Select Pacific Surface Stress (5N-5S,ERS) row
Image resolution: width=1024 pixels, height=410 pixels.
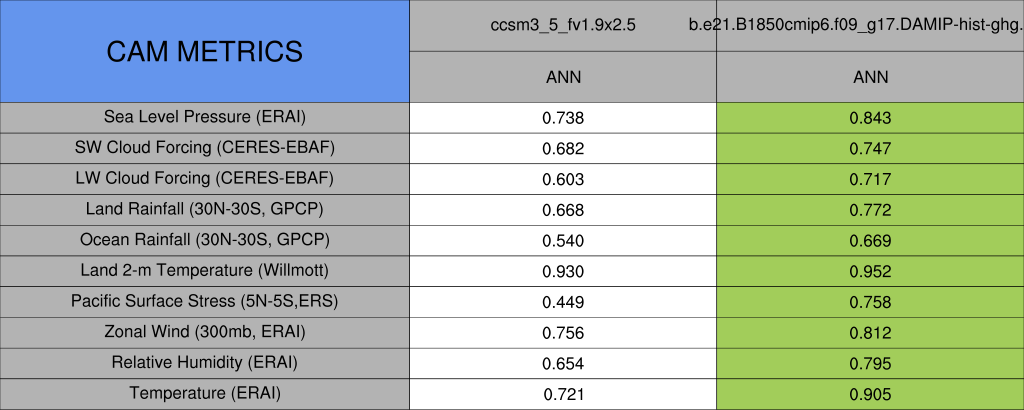pos(204,301)
